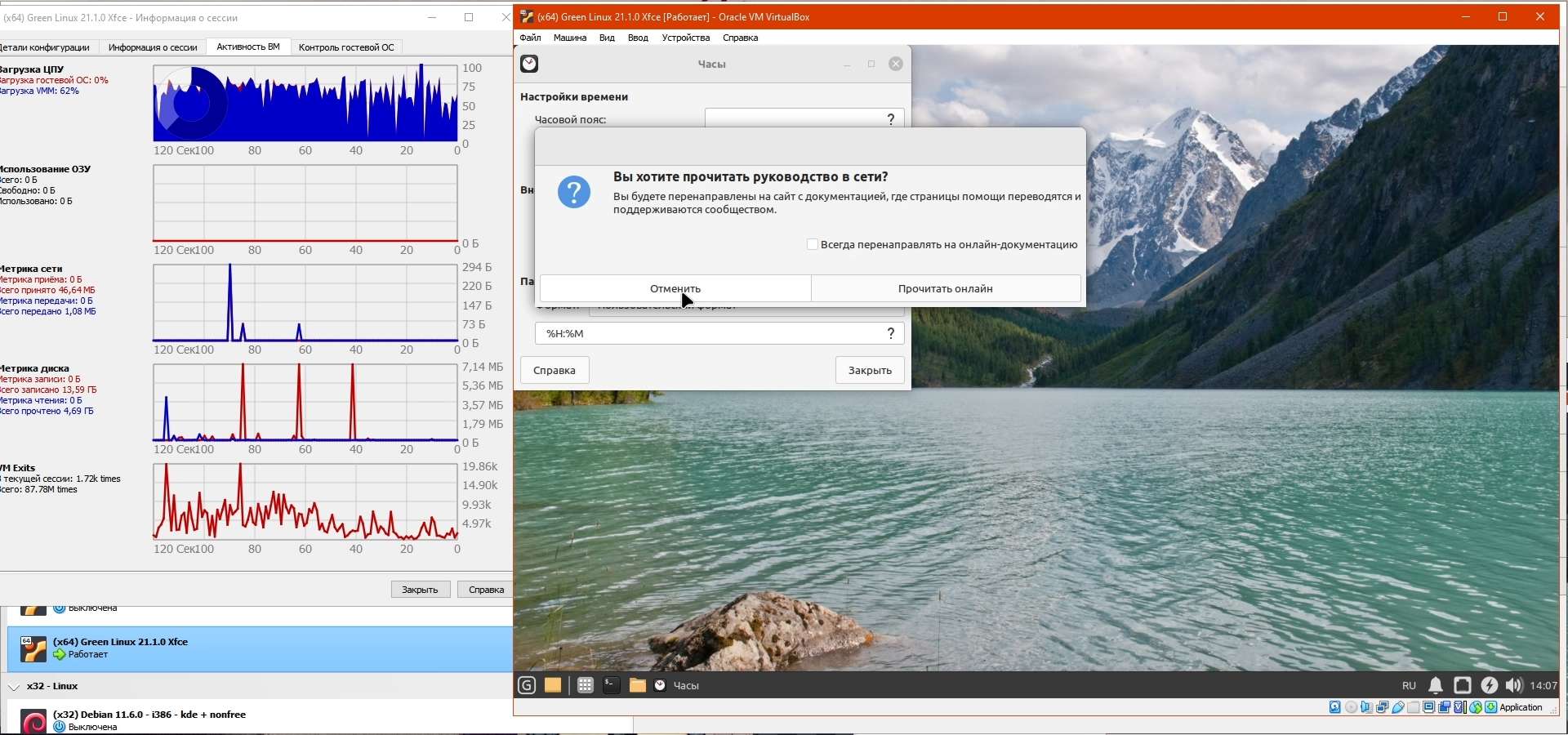Click the Часы taskbar window button
1568x735 pixels.
pos(676,685)
